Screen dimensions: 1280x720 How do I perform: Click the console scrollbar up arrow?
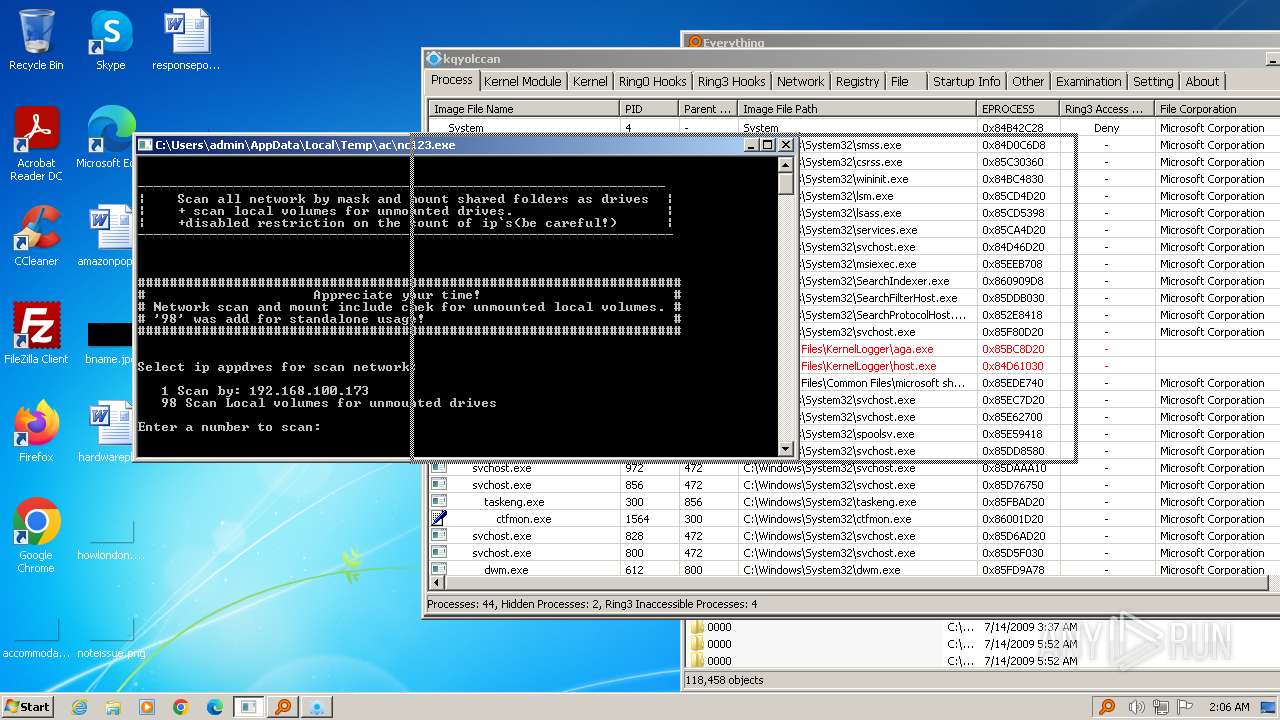tap(786, 164)
